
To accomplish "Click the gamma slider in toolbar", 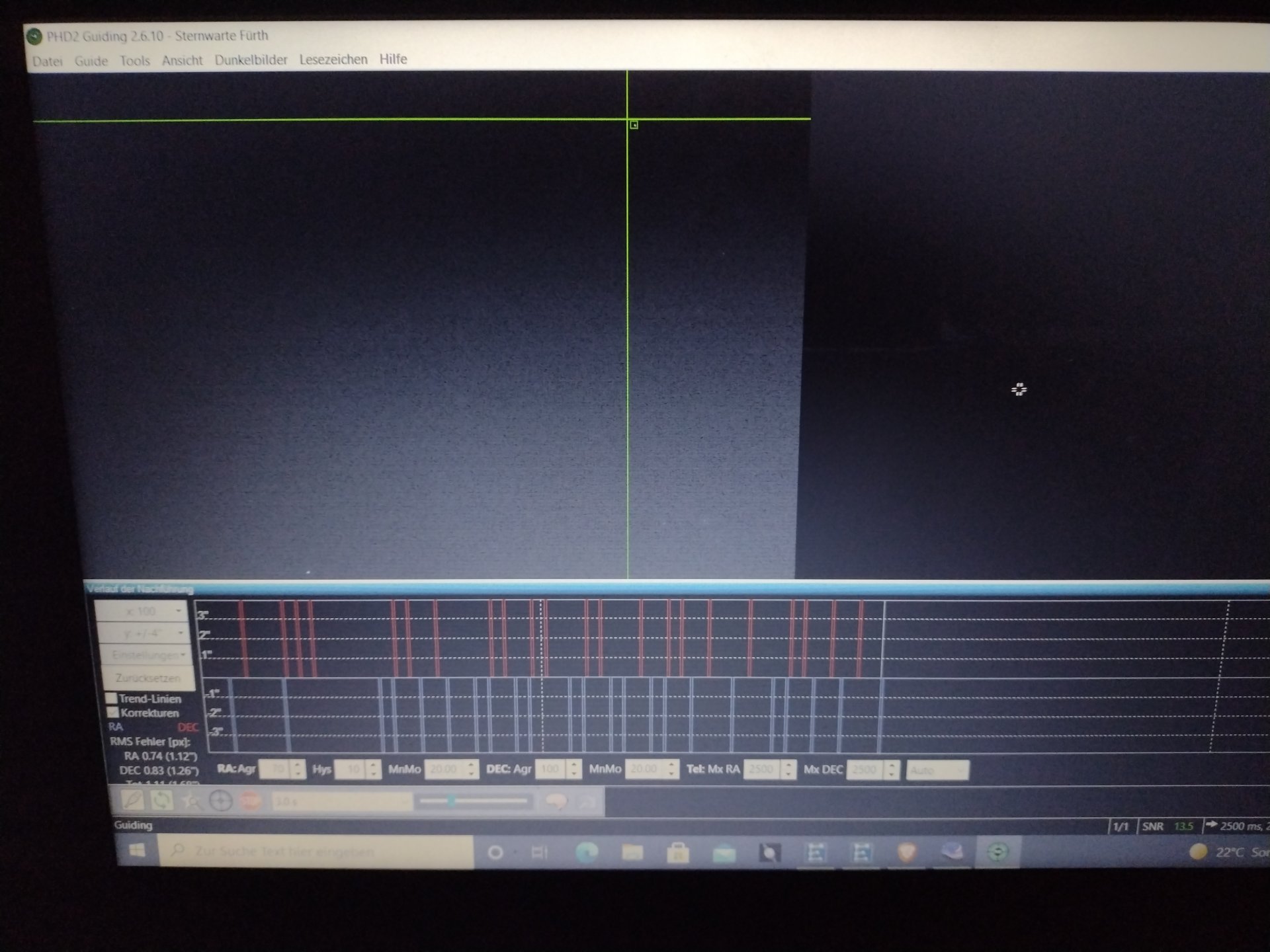I will 474,801.
